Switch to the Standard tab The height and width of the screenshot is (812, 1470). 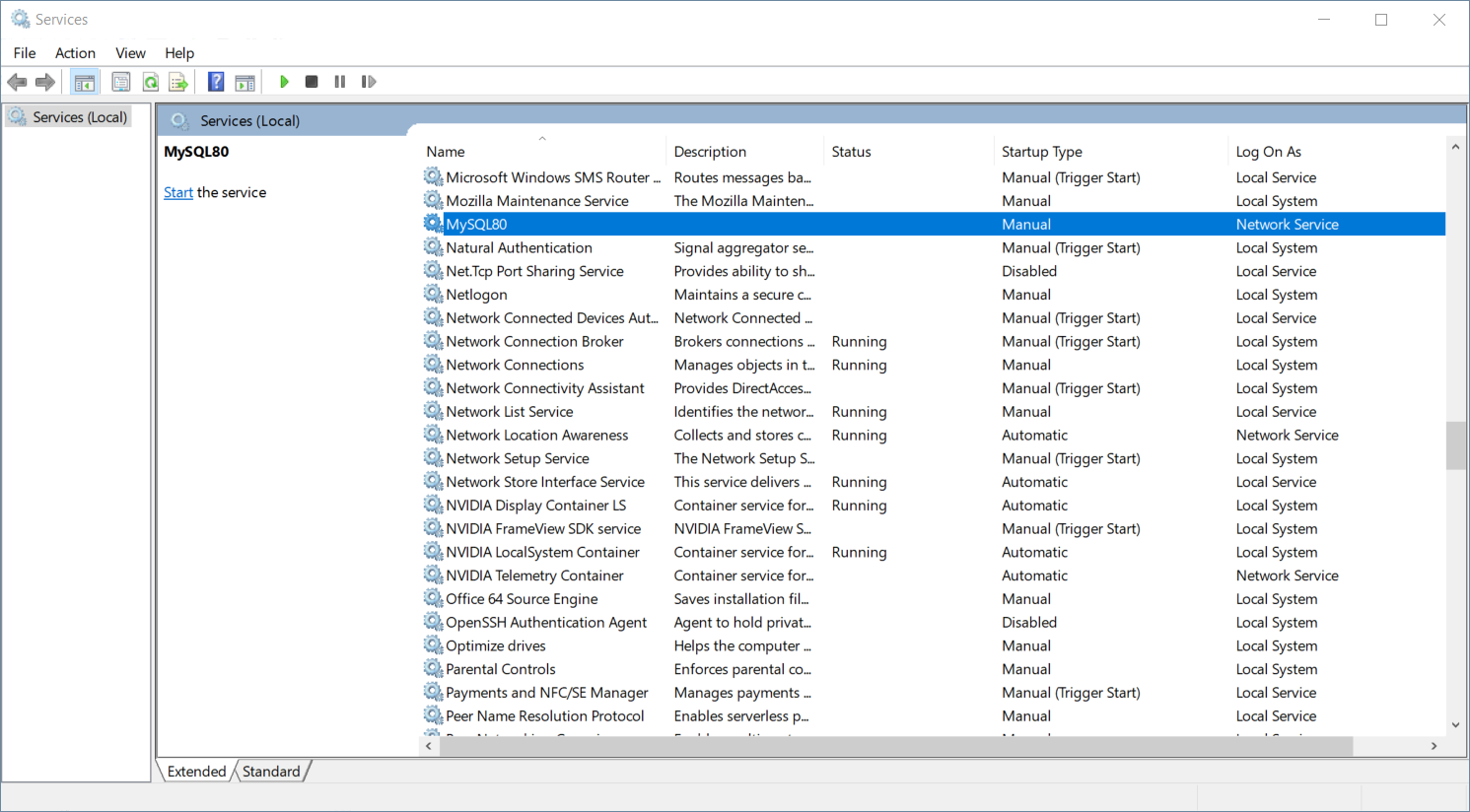271,772
